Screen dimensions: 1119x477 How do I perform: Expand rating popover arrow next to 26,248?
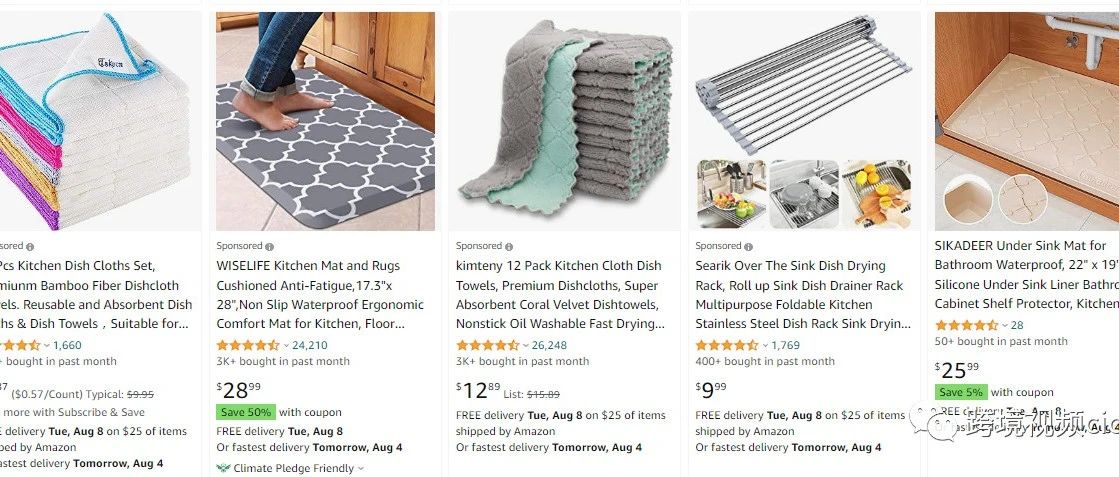click(x=524, y=346)
